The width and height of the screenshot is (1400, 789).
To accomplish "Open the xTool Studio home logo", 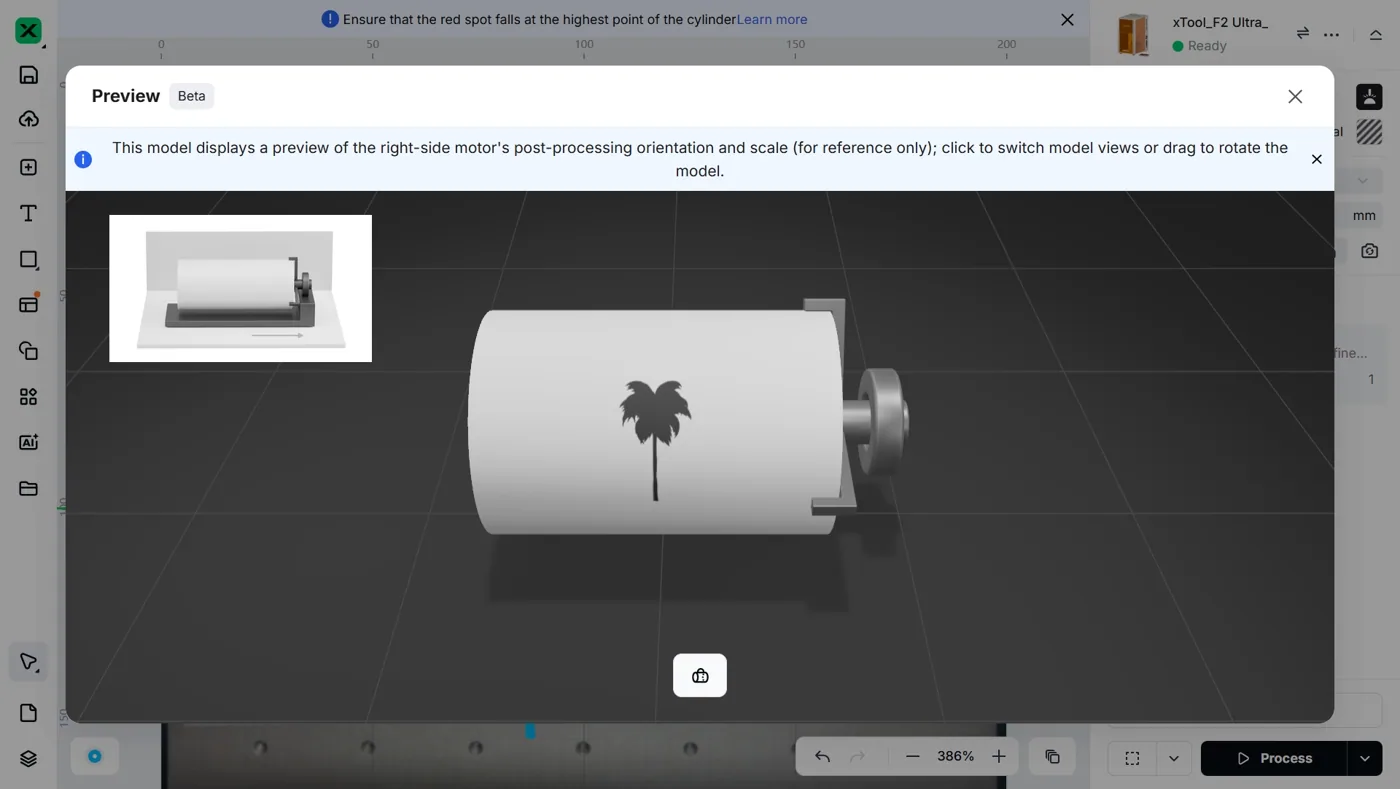I will coord(29,31).
